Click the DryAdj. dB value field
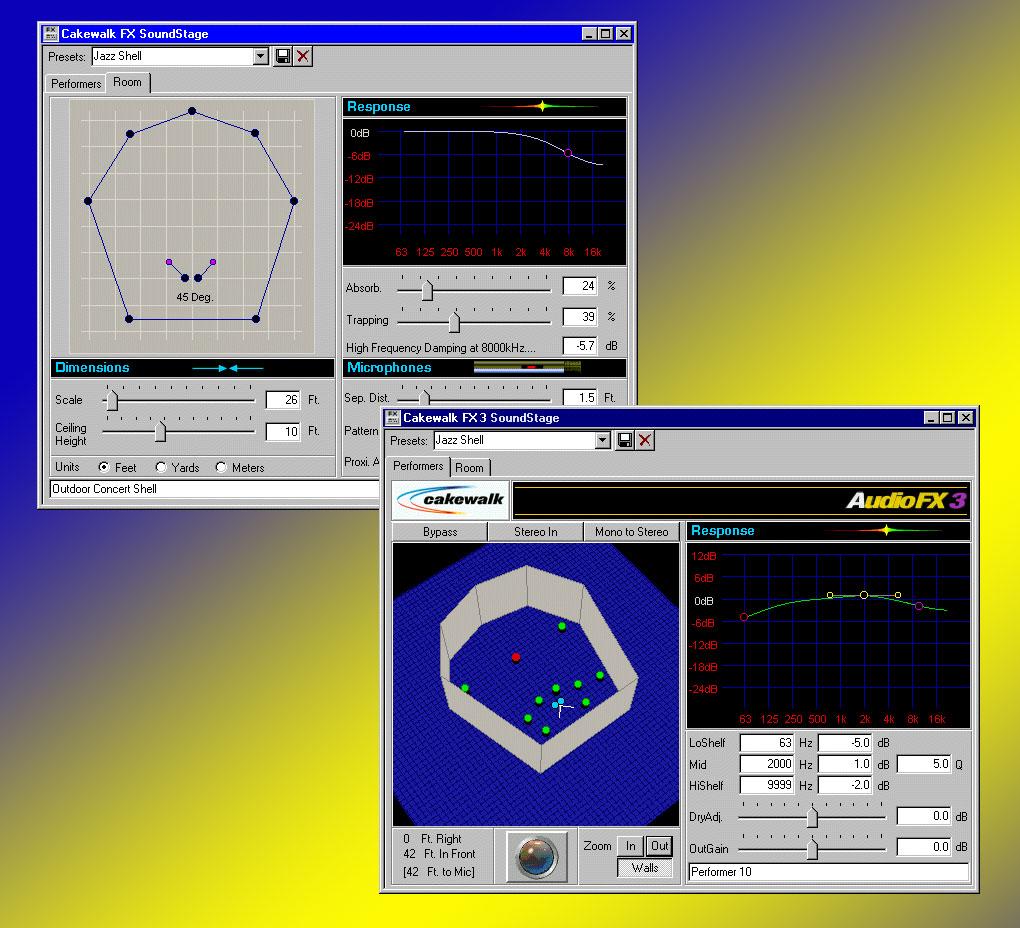Viewport: 1020px width, 928px height. [924, 816]
